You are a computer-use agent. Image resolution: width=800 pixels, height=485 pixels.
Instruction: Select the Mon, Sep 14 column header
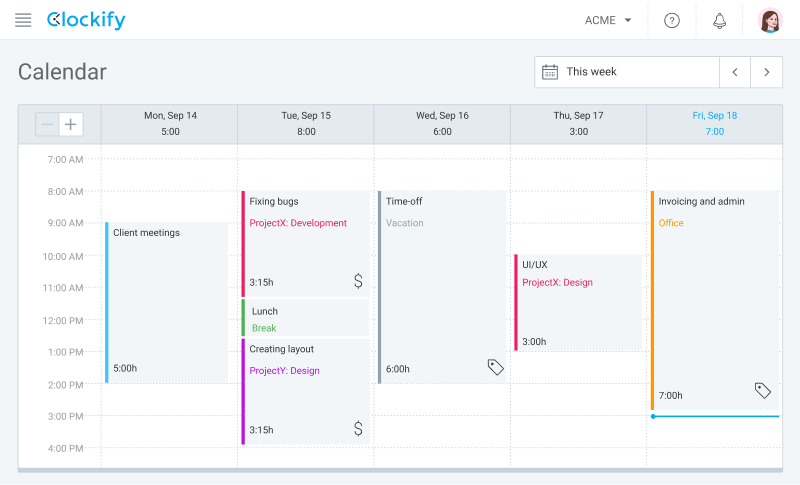tap(170, 123)
